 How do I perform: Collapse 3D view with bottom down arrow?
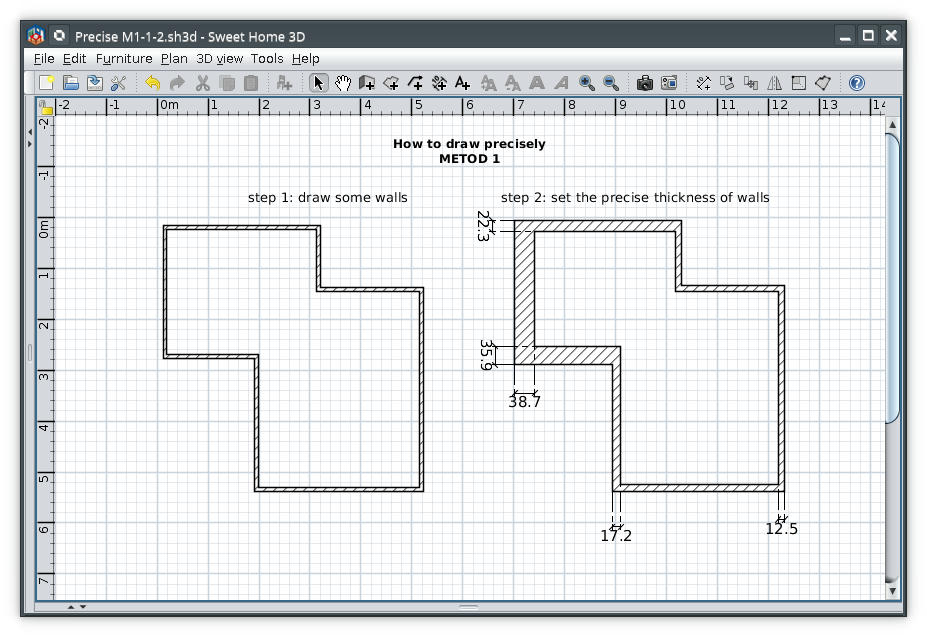pyautogui.click(x=83, y=606)
